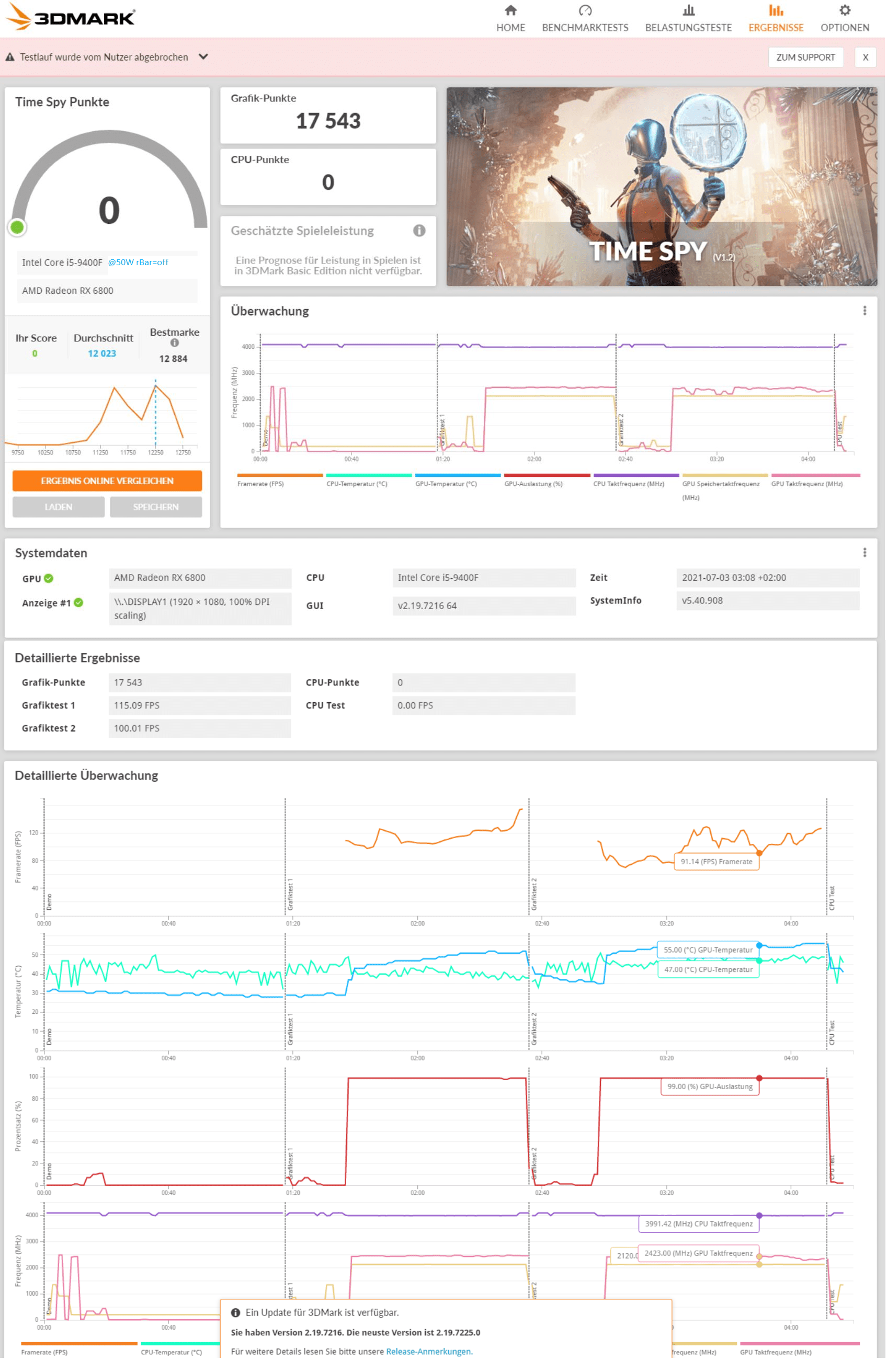
Task: Open the Release-Anmerkungen link
Action: click(x=430, y=1351)
